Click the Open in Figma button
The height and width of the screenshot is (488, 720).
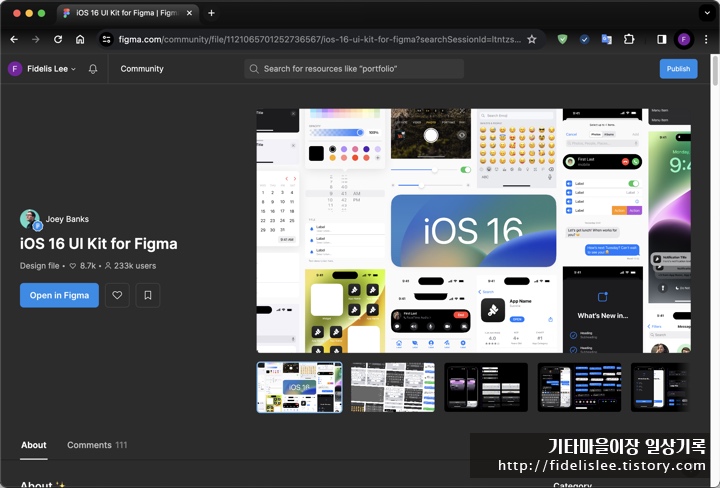59,295
